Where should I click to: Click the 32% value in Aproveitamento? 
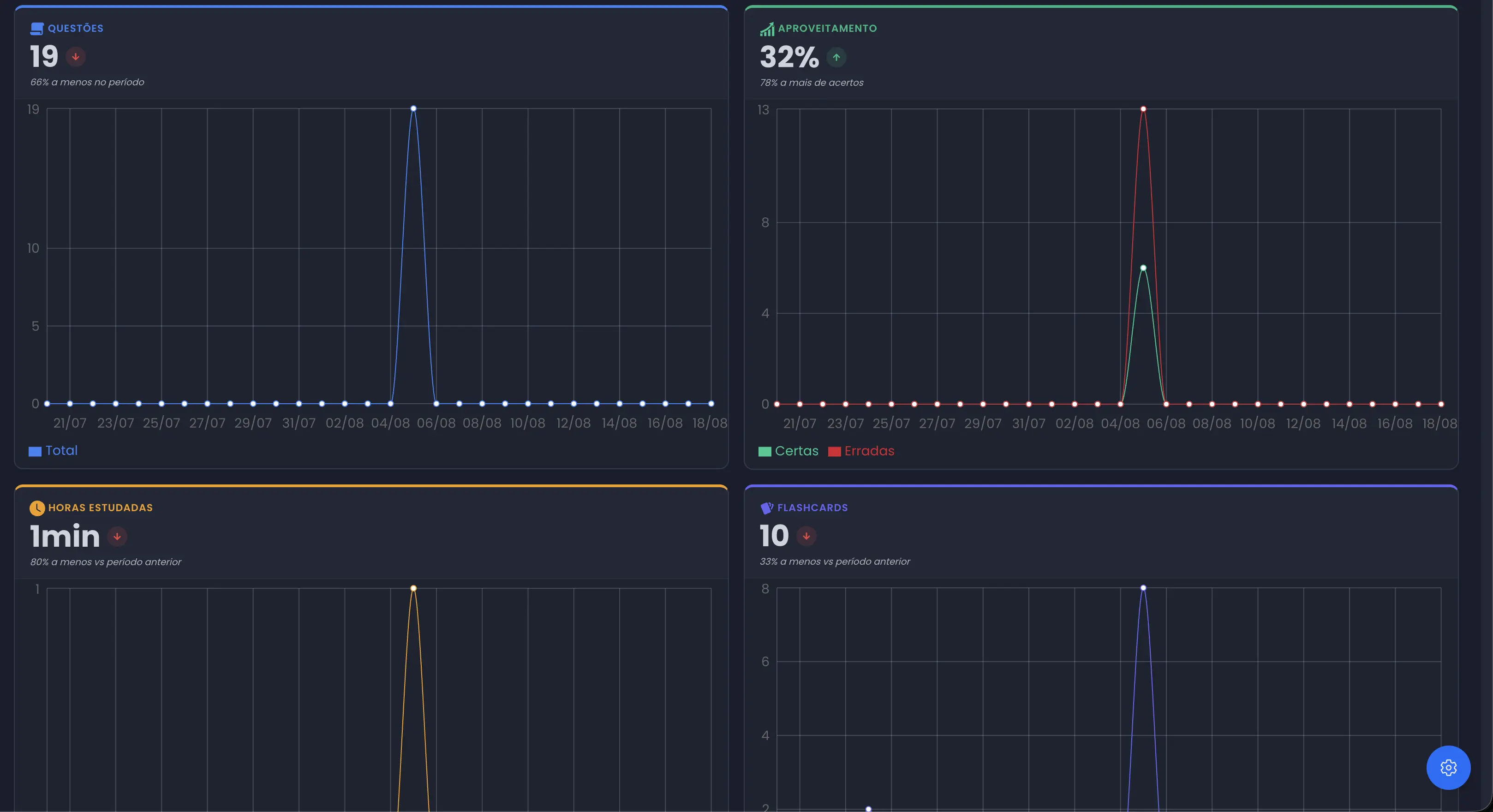click(x=789, y=57)
